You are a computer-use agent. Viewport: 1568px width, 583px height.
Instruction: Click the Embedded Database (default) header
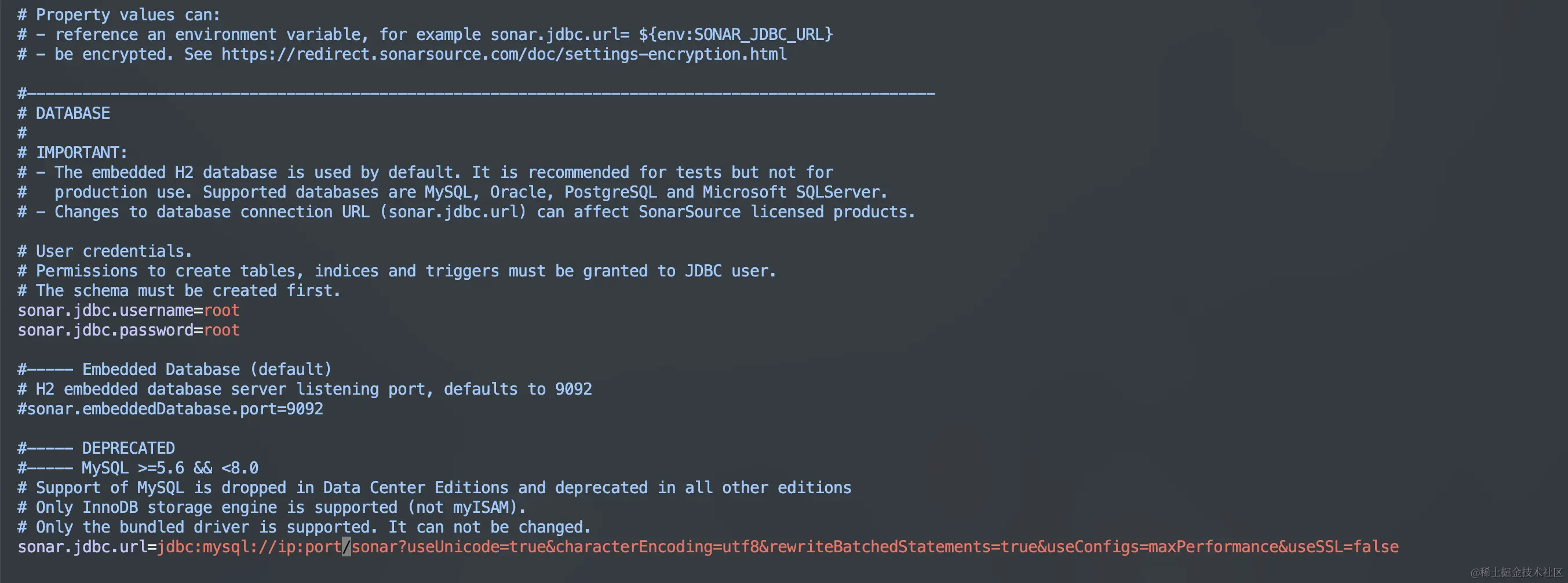[207, 369]
